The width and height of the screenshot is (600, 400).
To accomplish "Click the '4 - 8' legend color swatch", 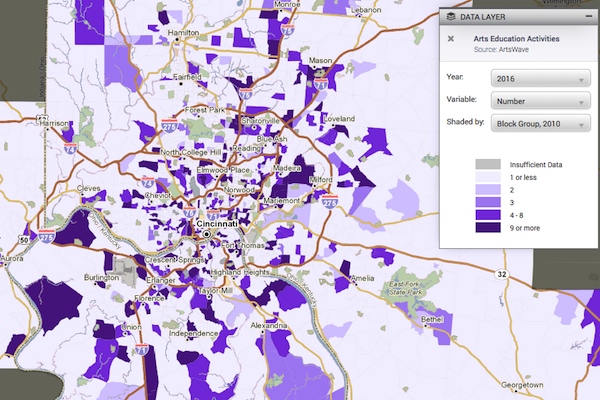I will 486,214.
